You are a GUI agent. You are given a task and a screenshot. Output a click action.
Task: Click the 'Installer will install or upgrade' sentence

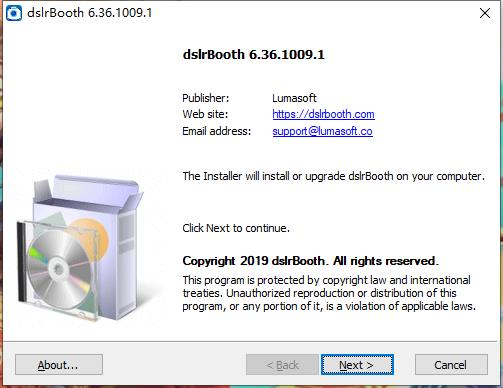pos(333,176)
